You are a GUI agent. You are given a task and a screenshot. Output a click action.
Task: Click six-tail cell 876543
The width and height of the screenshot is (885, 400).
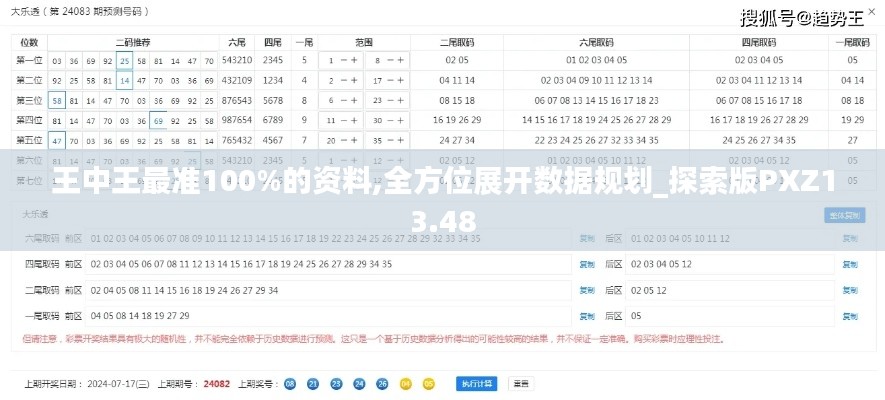click(x=237, y=100)
